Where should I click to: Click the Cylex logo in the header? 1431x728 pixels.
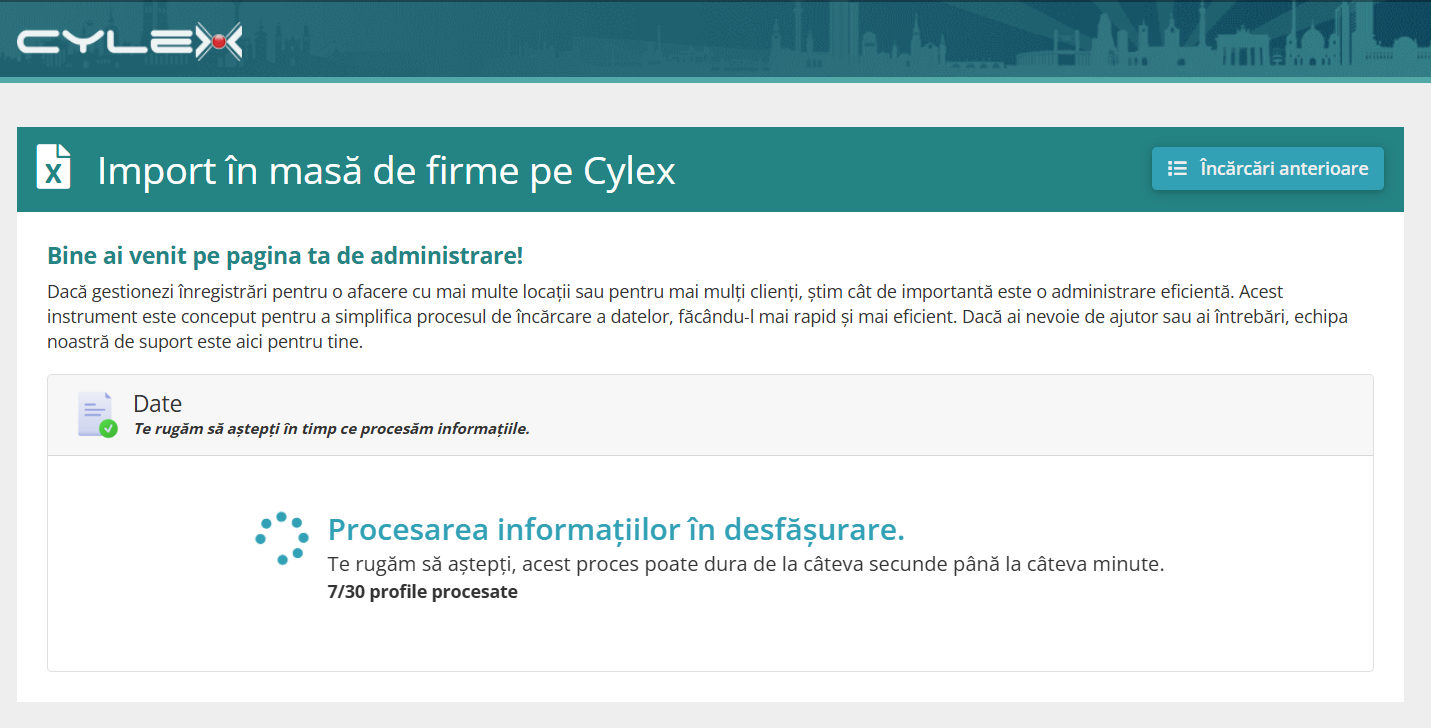point(130,41)
